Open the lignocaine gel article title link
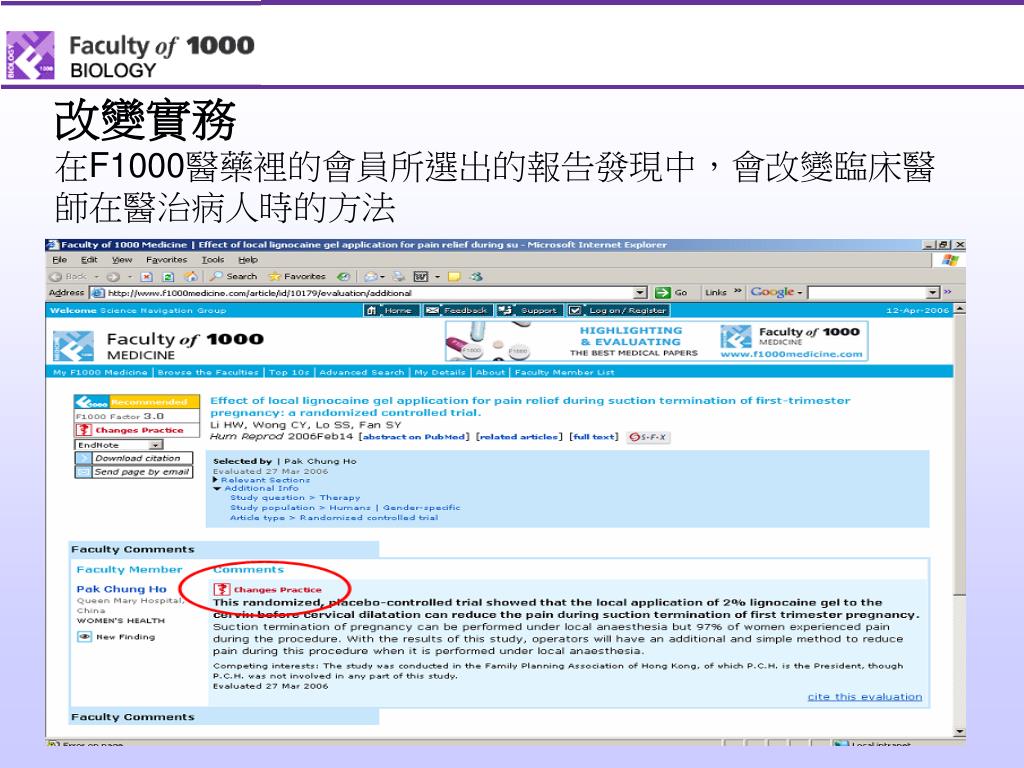This screenshot has width=1024, height=768. [530, 406]
